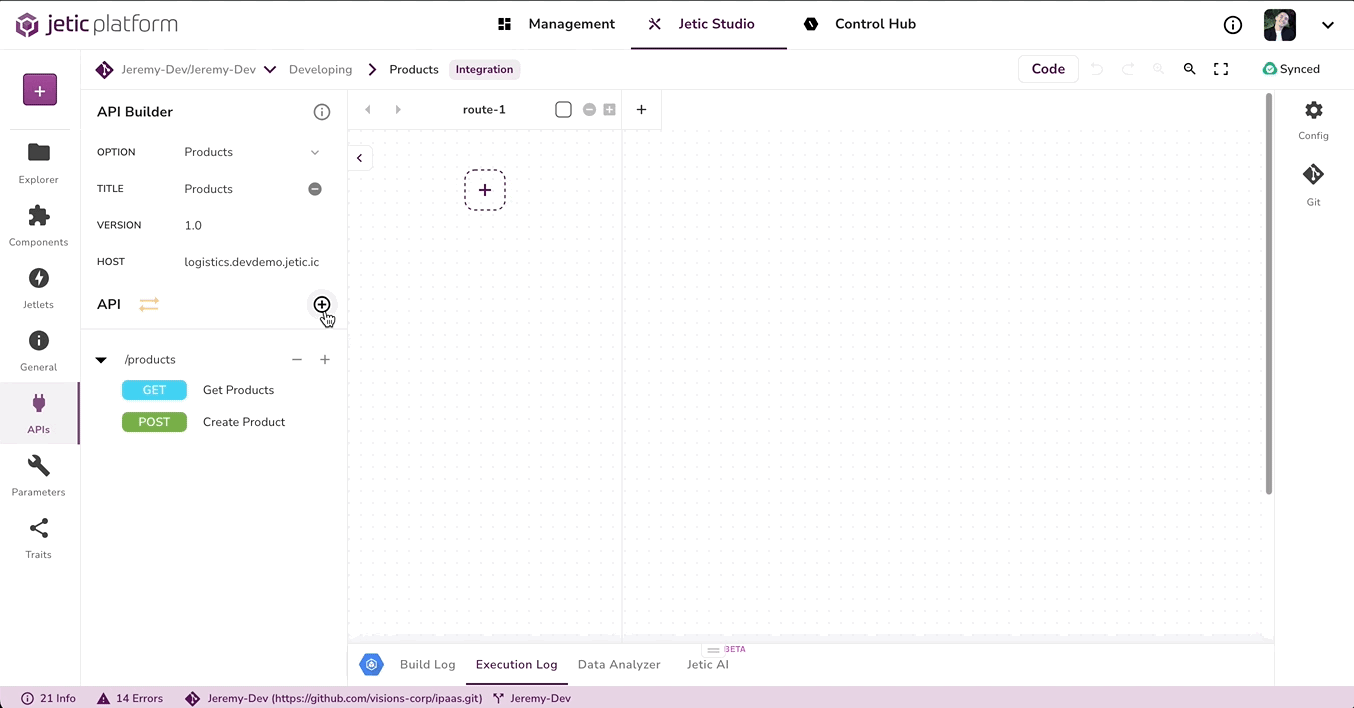Image resolution: width=1354 pixels, height=708 pixels.
Task: Click the HOST logistics.devdemo field
Action: (254, 262)
